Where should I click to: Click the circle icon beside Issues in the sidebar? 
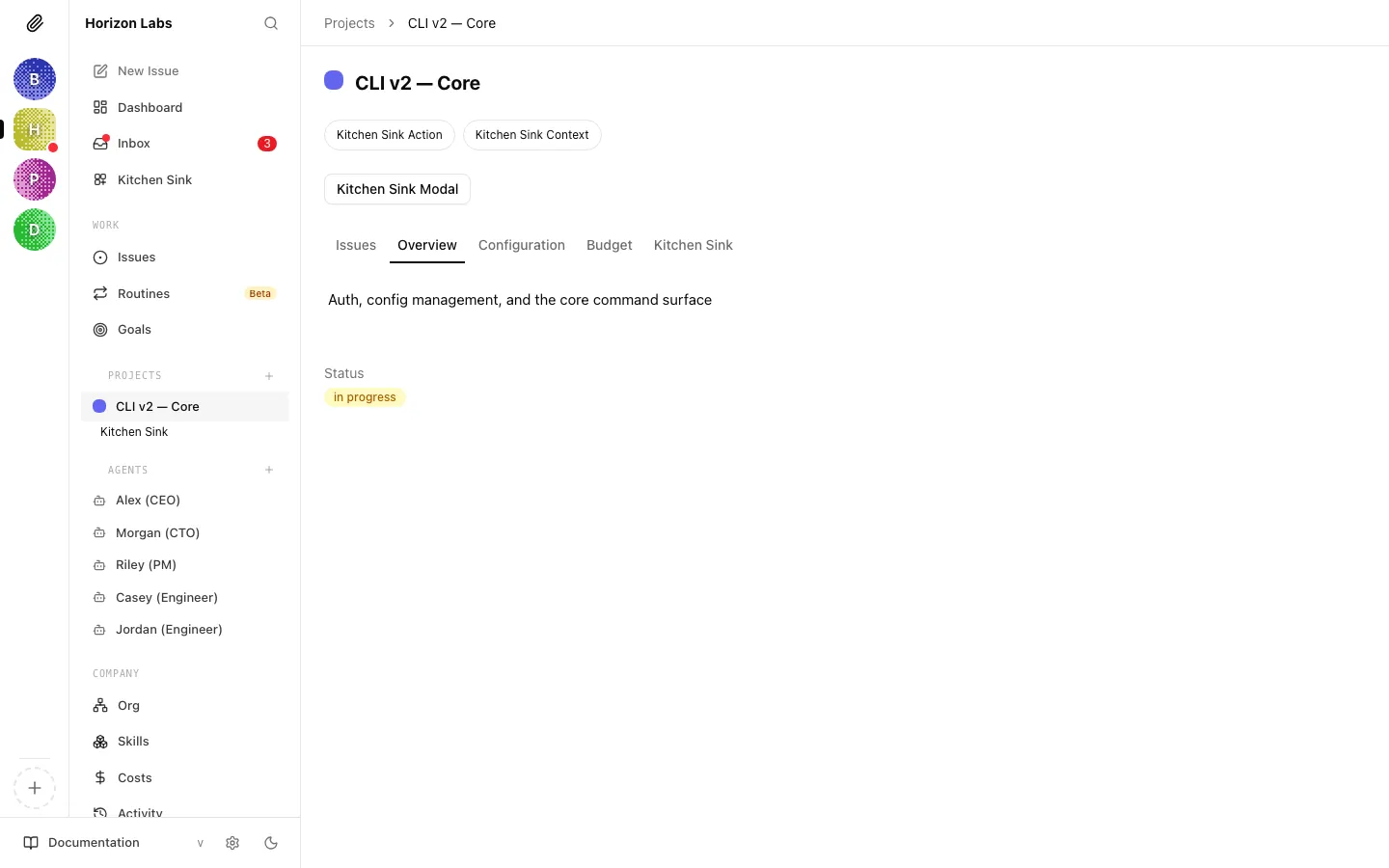tap(100, 258)
